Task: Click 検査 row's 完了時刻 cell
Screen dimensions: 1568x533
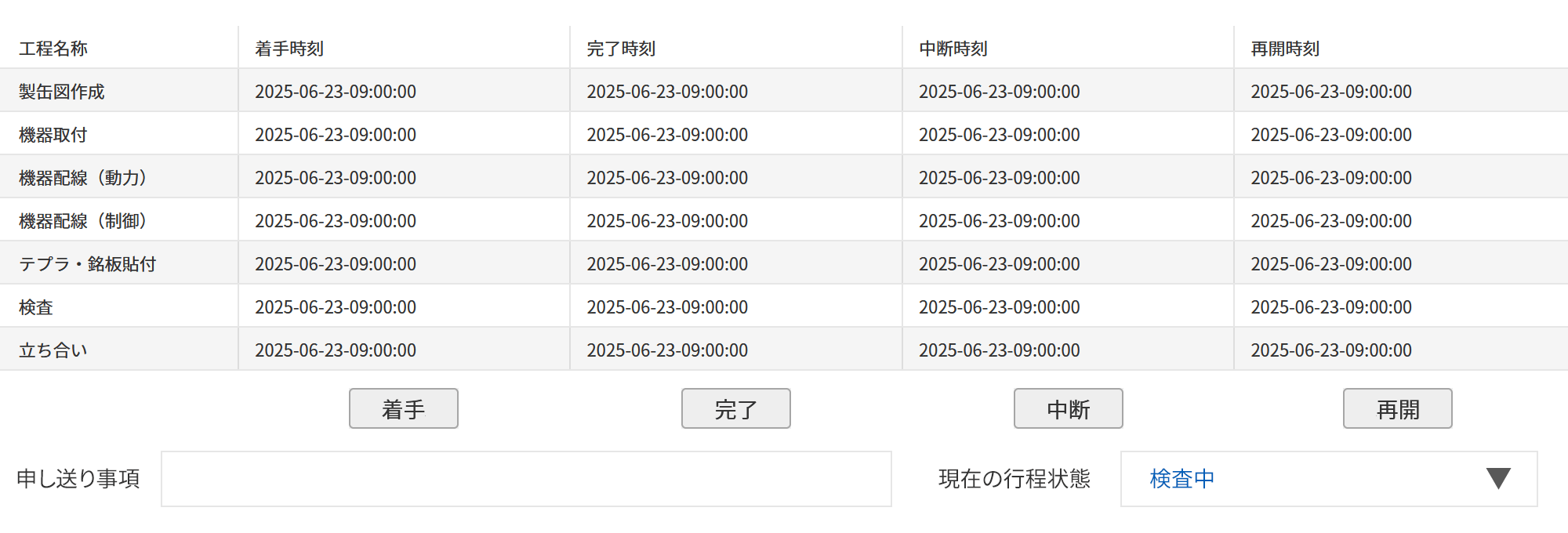Action: tap(667, 307)
